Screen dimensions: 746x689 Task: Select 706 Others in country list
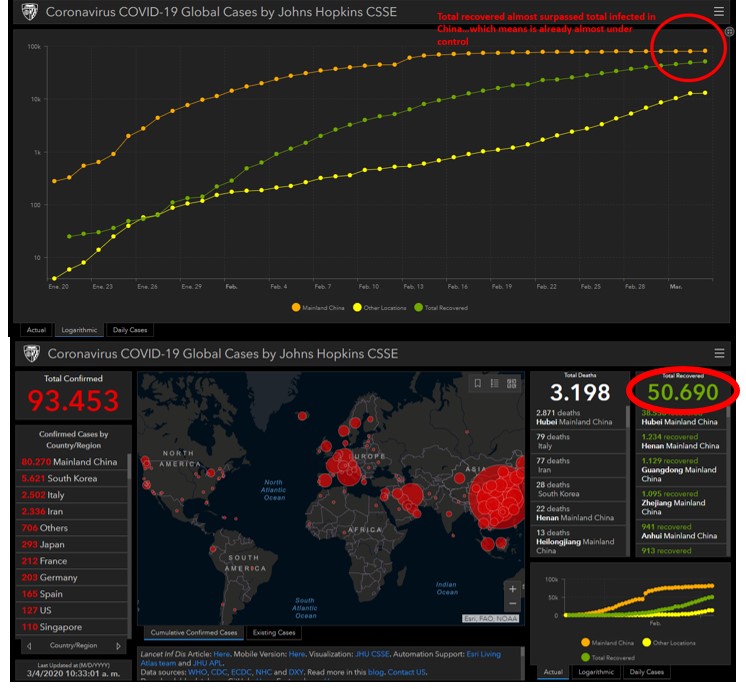[x=71, y=528]
